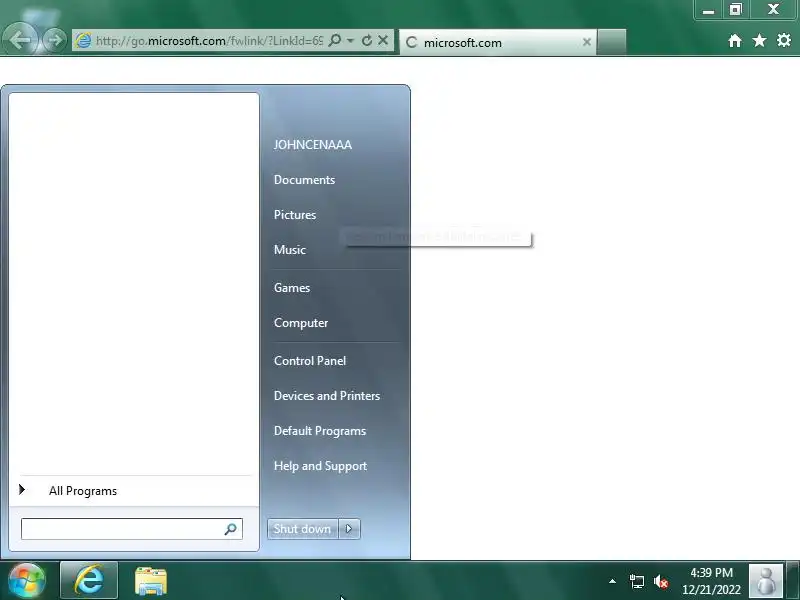Go forward in Internet Explorer

55,40
